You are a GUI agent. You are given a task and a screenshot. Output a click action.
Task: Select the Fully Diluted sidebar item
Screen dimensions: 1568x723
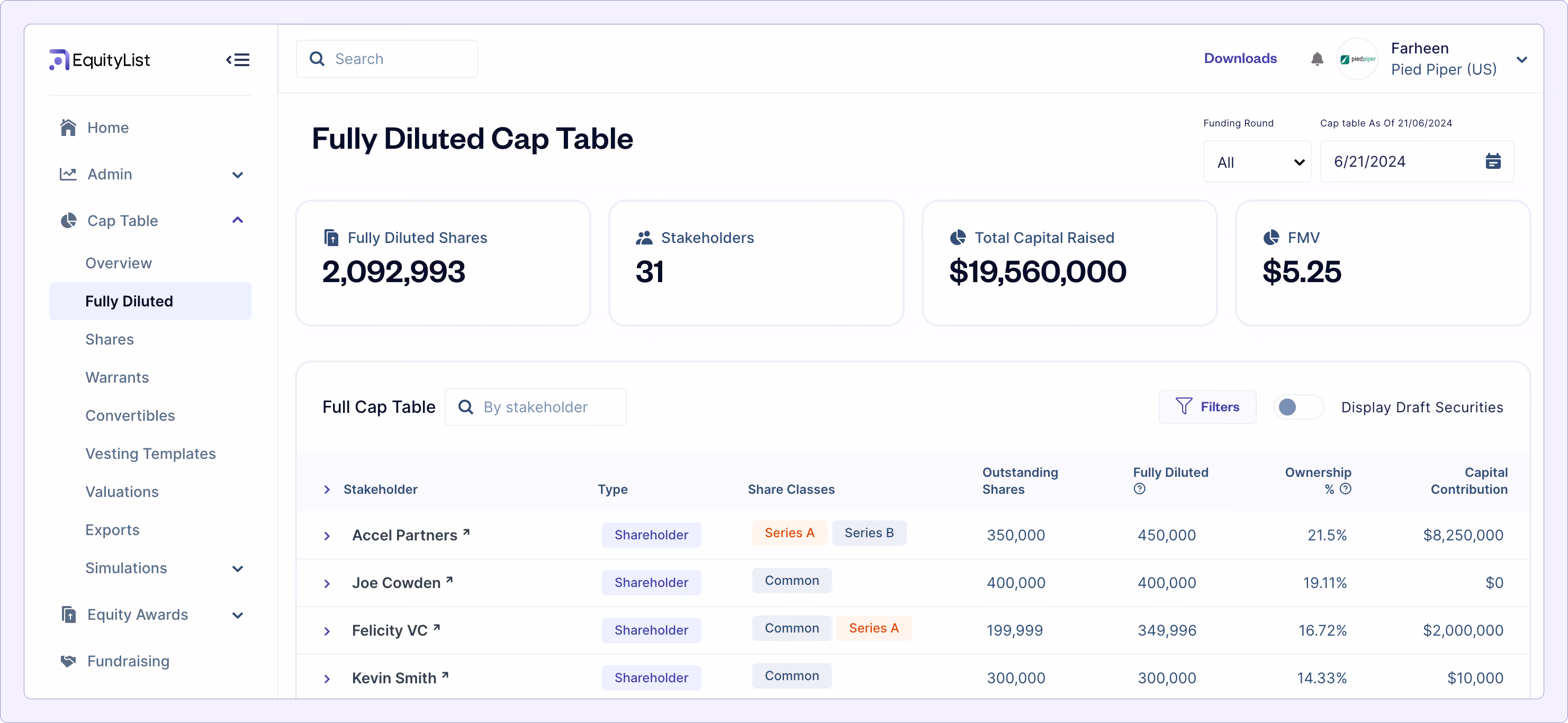(150, 301)
